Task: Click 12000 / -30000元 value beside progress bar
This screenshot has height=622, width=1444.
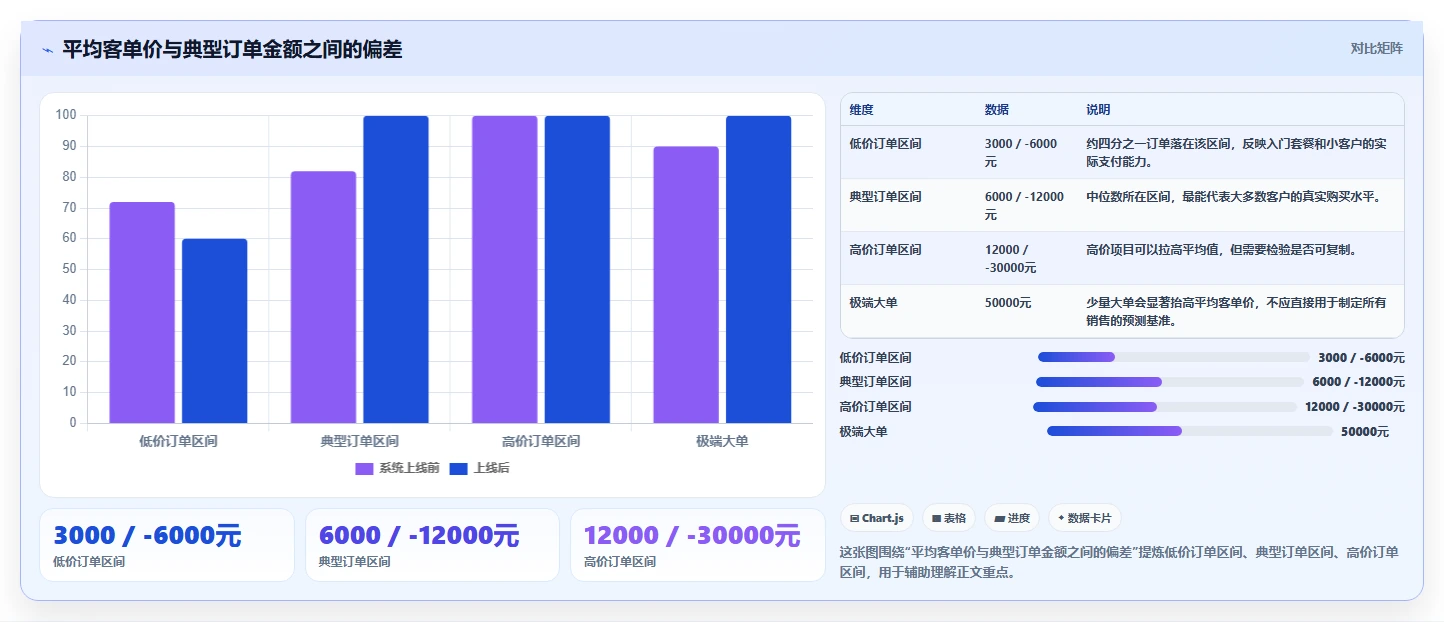Action: (1355, 407)
